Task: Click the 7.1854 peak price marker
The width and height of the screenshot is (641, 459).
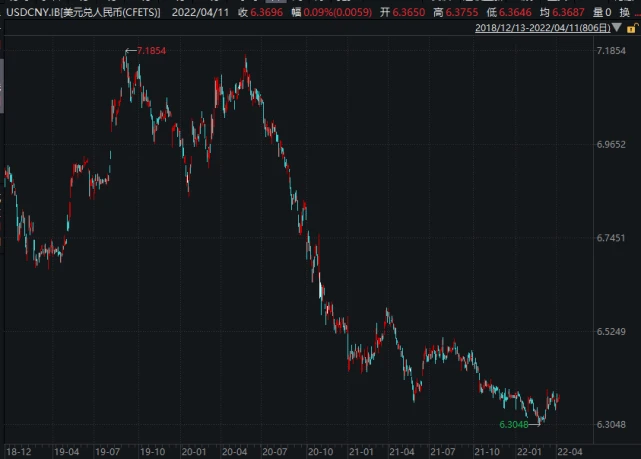Action: (151, 51)
